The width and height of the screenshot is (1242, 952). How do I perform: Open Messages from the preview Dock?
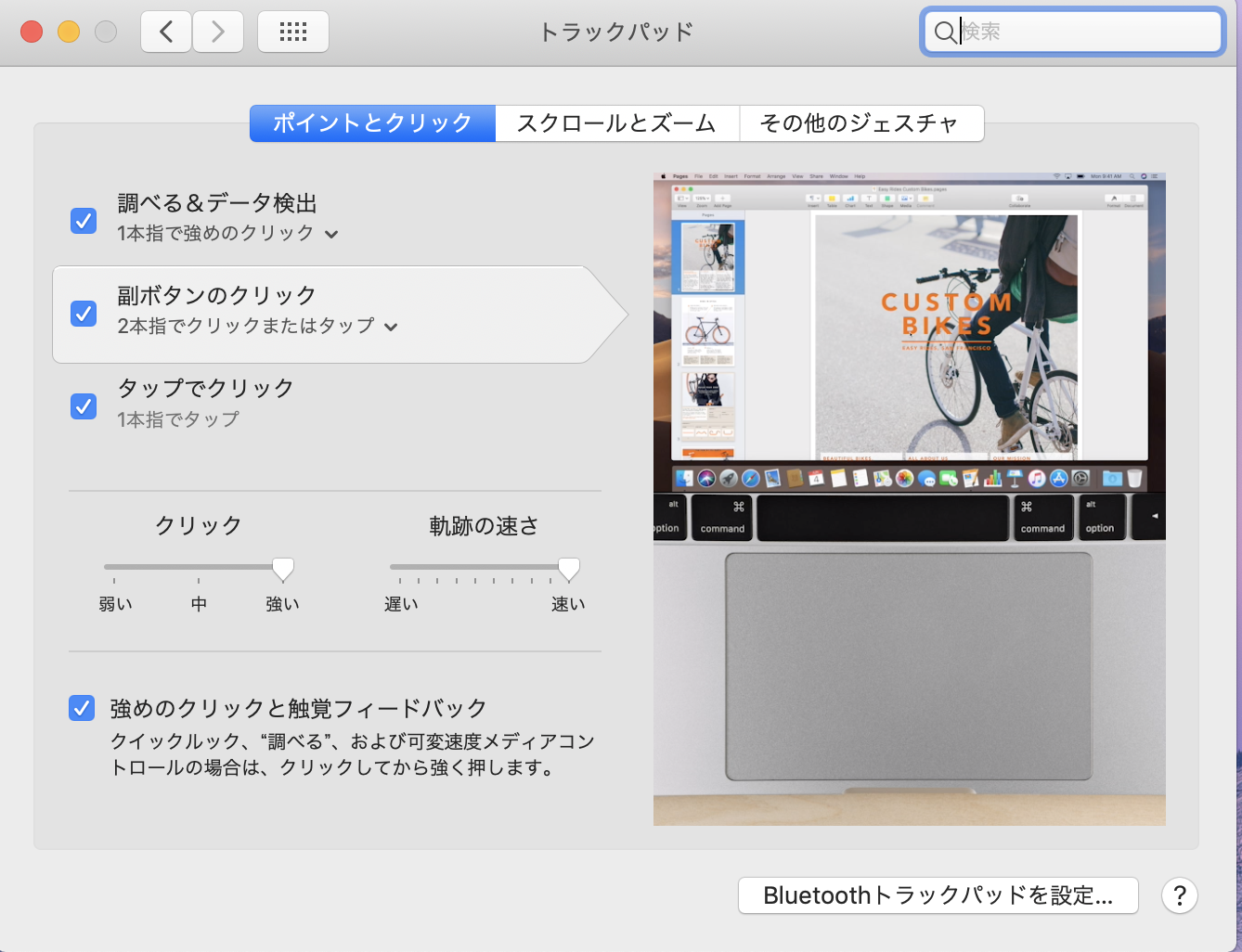click(928, 479)
